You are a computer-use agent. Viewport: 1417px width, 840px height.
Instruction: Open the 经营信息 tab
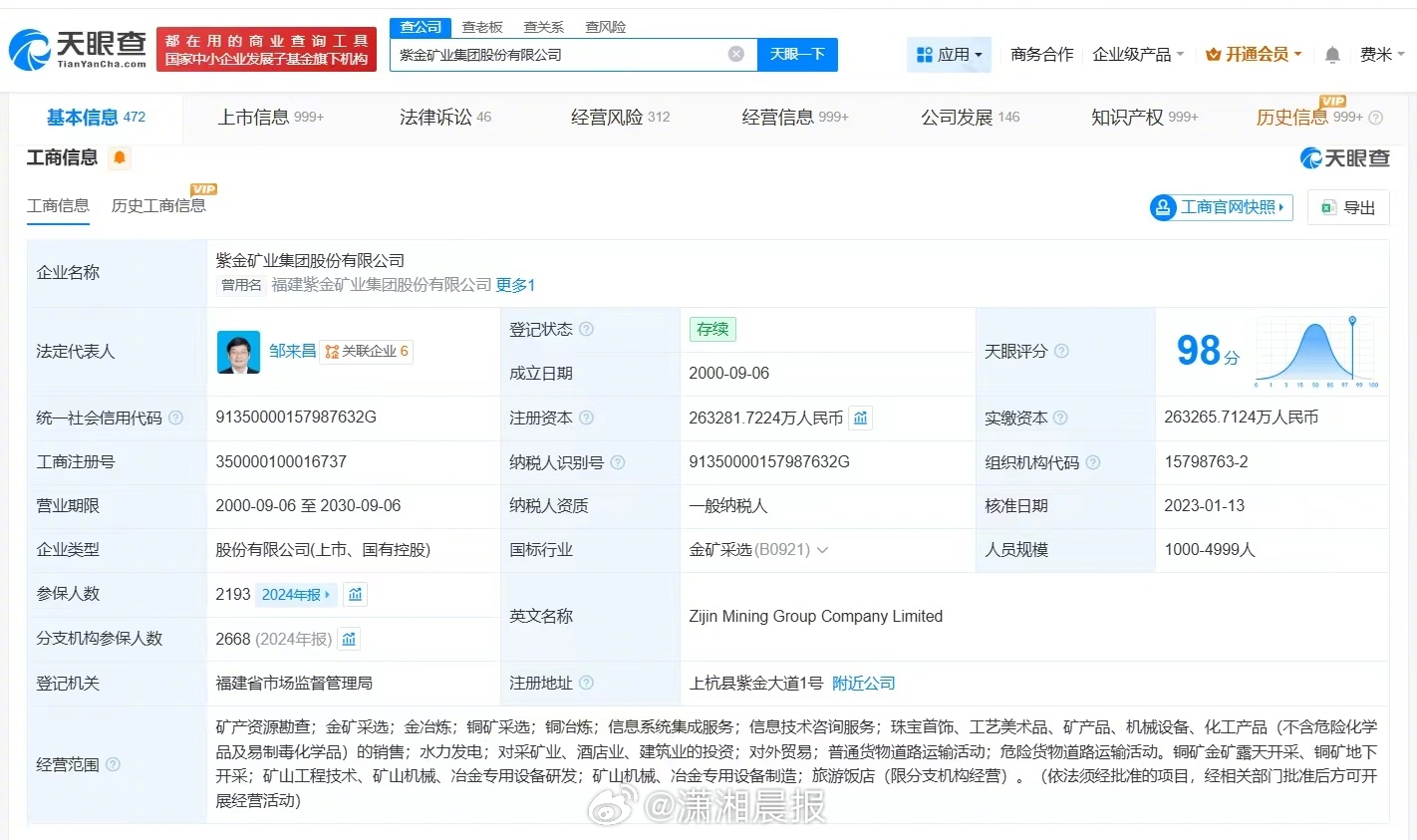(x=795, y=118)
